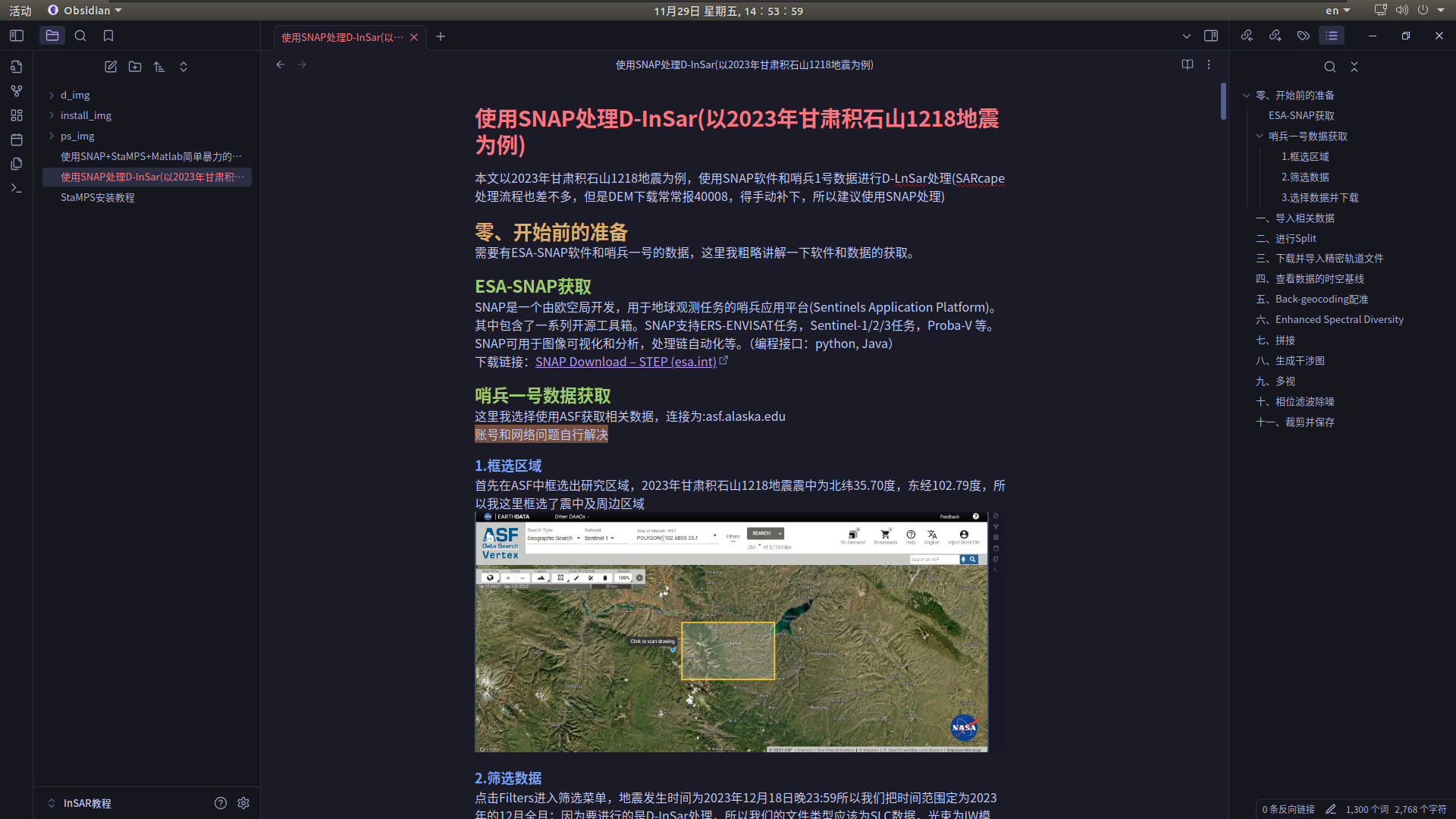Collapse all outline headings icon
This screenshot has height=819, width=1456.
click(1354, 67)
